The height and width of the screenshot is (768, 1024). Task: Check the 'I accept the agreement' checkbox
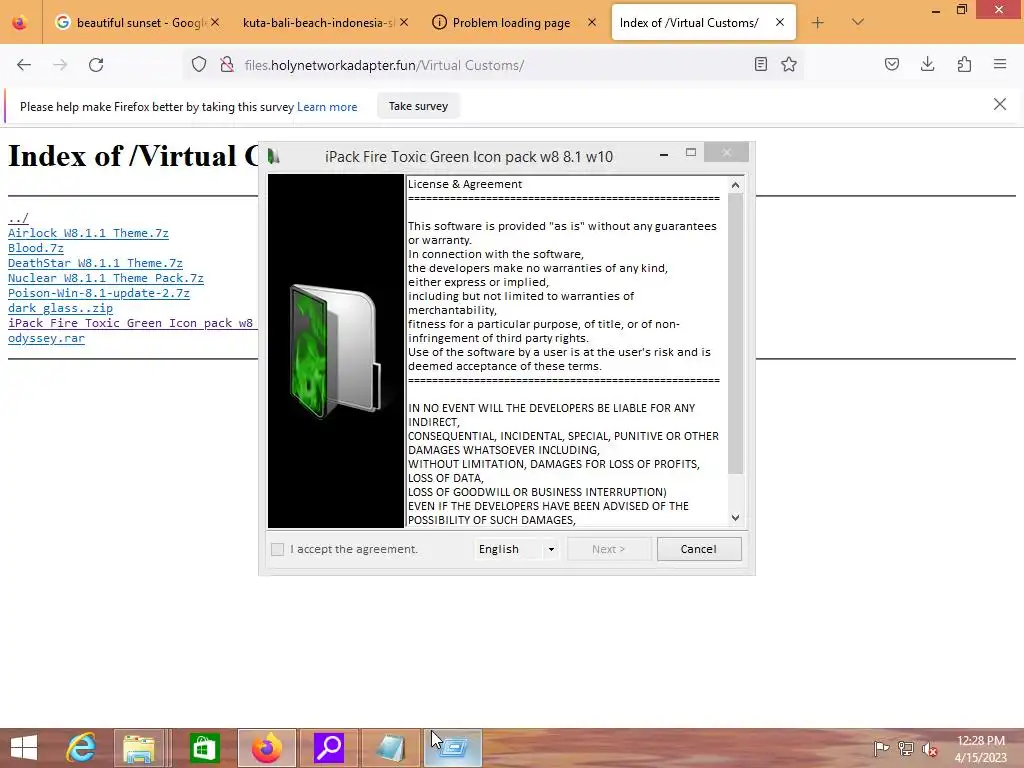(x=278, y=549)
